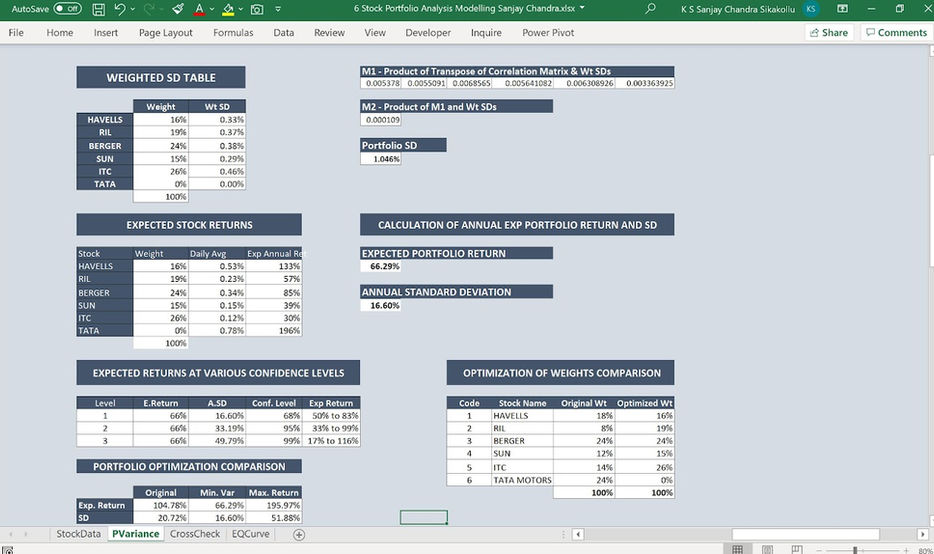Open Customize Quick Access Toolbar dropdown
This screenshot has width=934, height=554.
click(x=278, y=9)
